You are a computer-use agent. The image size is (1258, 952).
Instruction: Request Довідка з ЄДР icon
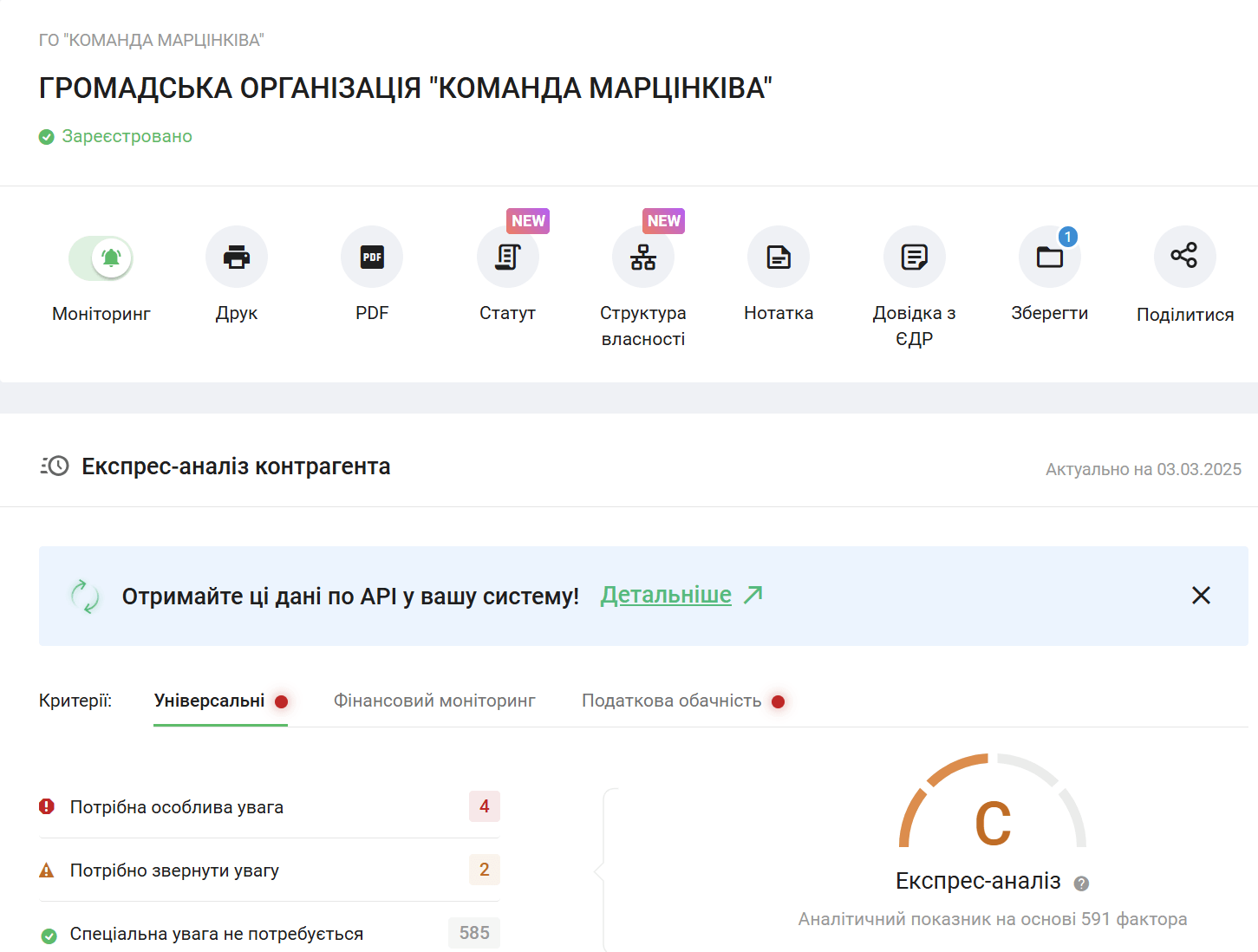click(914, 257)
